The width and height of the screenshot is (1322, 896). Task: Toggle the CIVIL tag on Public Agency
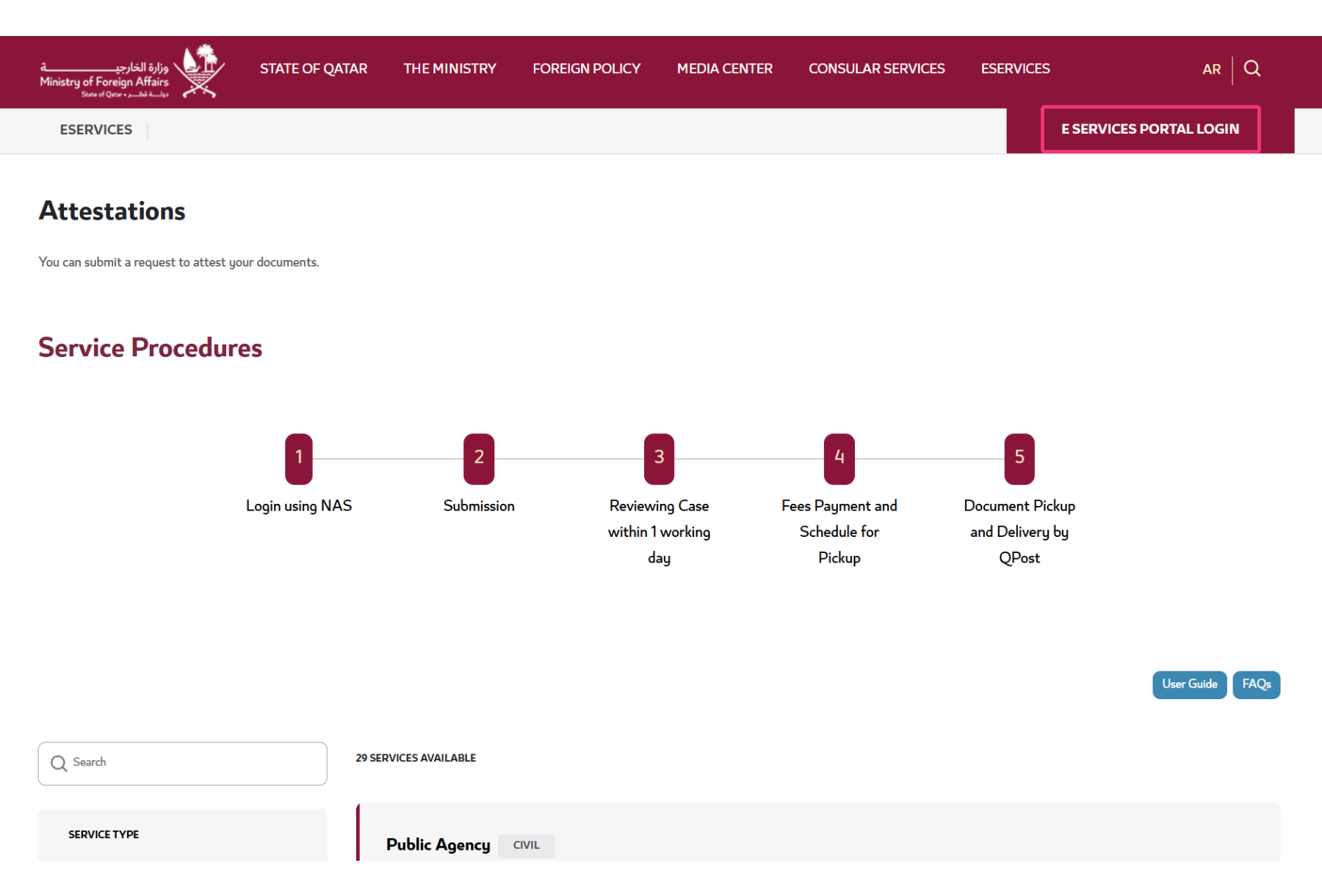(526, 845)
